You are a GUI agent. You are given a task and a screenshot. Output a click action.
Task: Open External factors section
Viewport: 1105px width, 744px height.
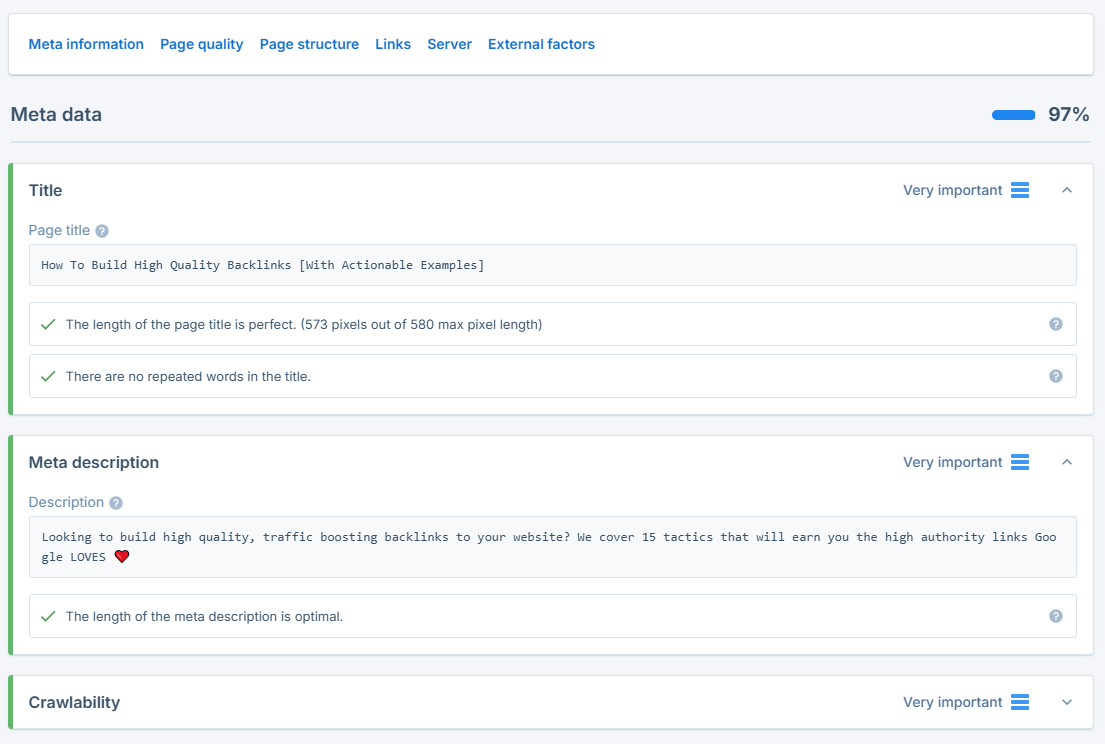pyautogui.click(x=541, y=44)
